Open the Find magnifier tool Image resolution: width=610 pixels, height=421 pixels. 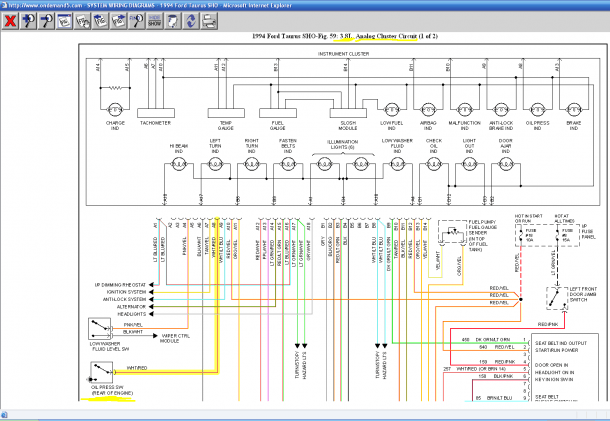tap(136, 21)
